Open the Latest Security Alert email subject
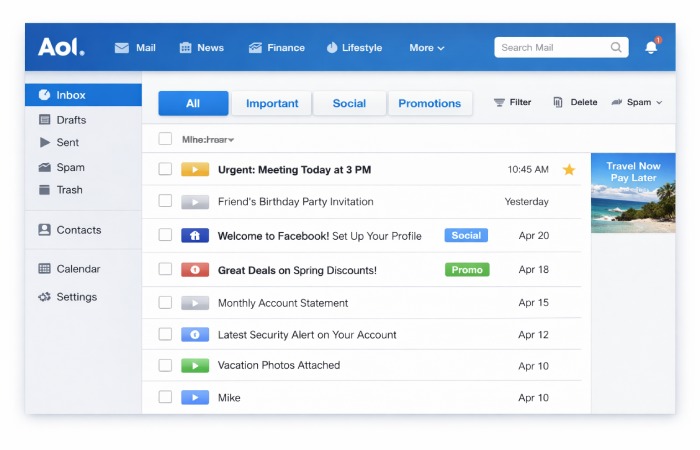The image size is (700, 450). tap(307, 335)
